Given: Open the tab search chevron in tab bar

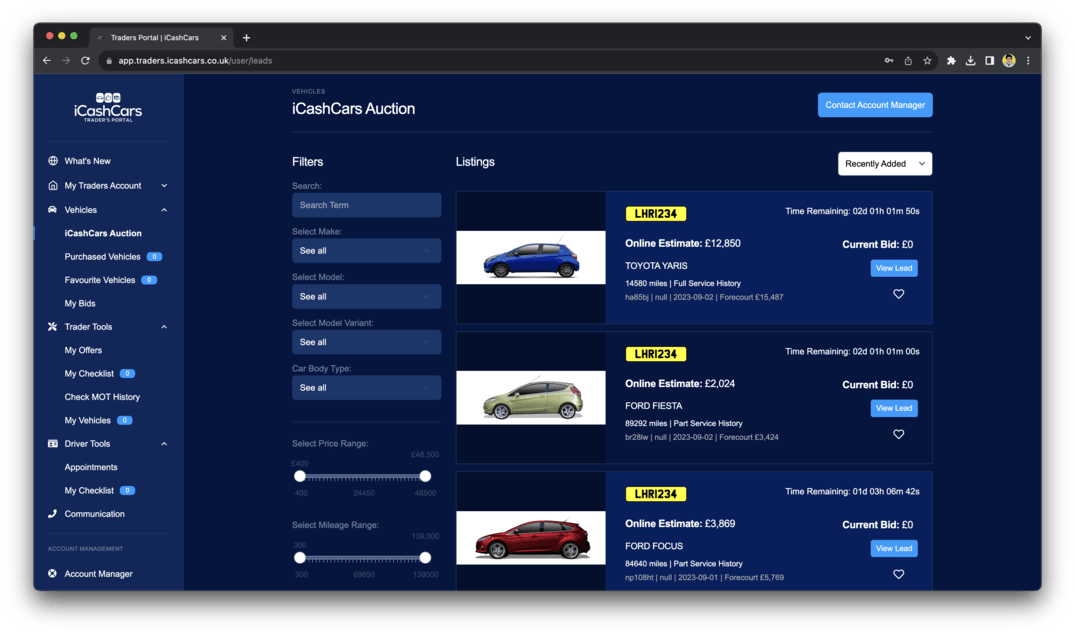Looking at the screenshot, I should tap(1028, 38).
